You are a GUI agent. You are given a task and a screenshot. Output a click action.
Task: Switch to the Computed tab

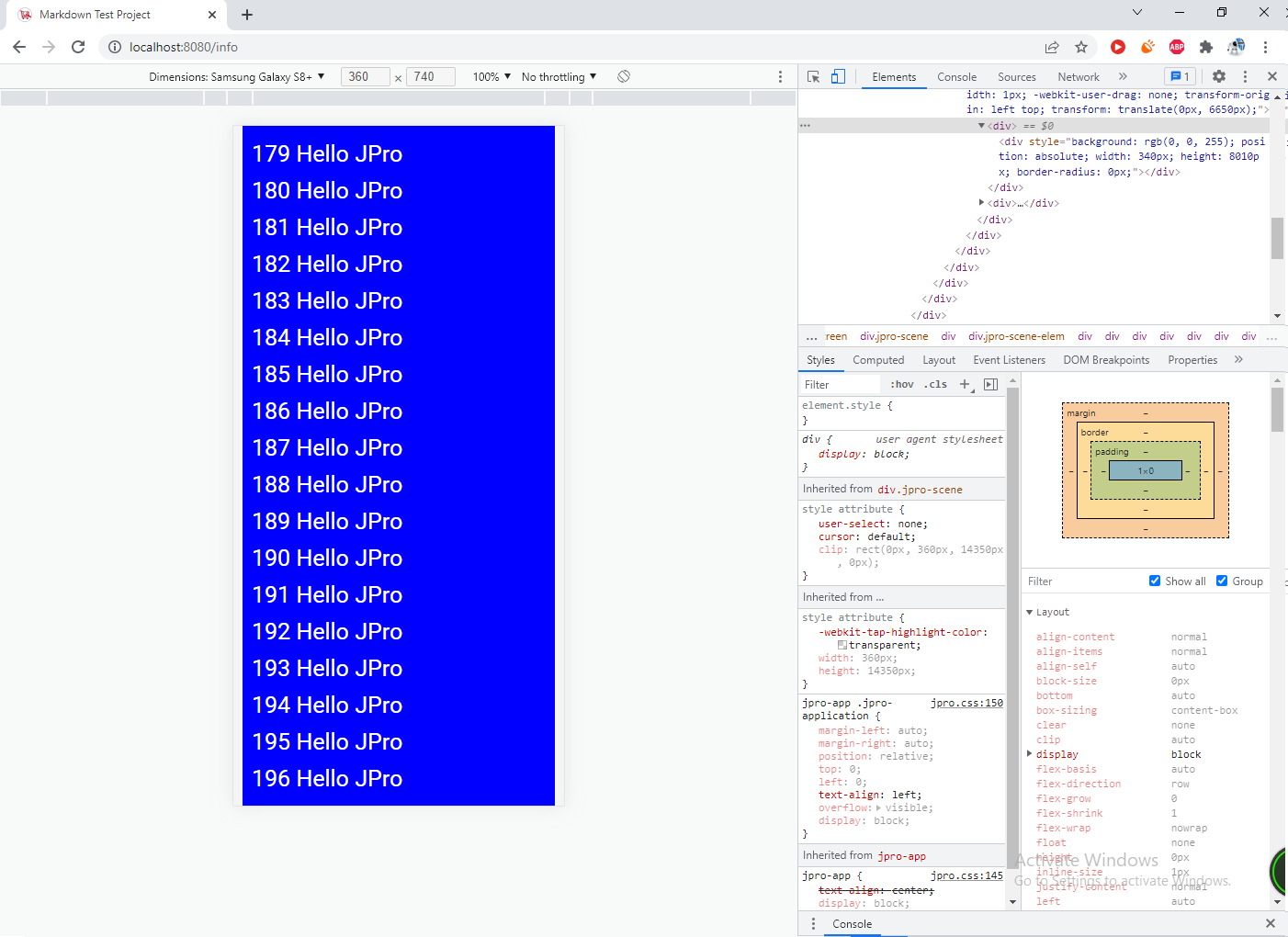[878, 359]
